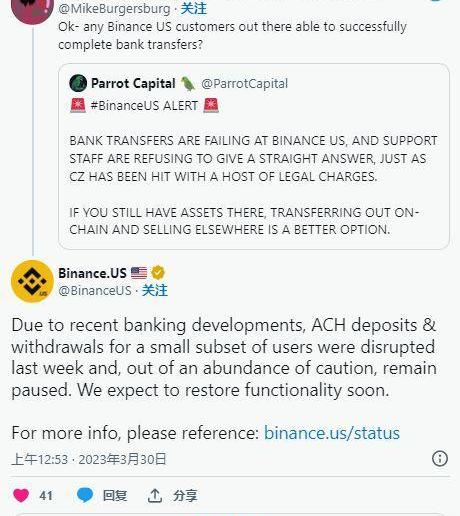This screenshot has height=516, width=460.
Task: Click the Binance.US profile avatar
Action: pos(32,281)
